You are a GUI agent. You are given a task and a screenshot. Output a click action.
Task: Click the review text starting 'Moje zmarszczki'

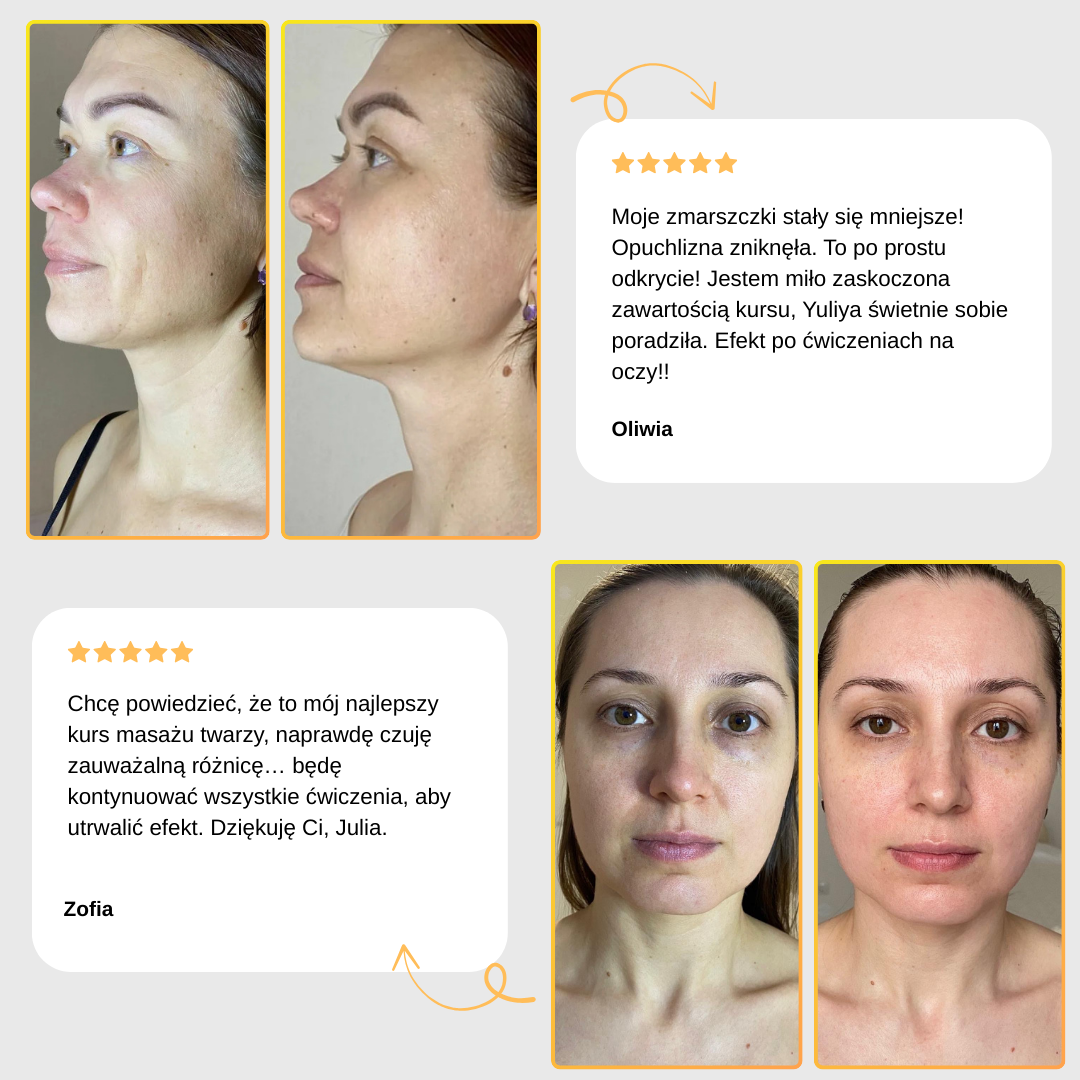pos(809,294)
